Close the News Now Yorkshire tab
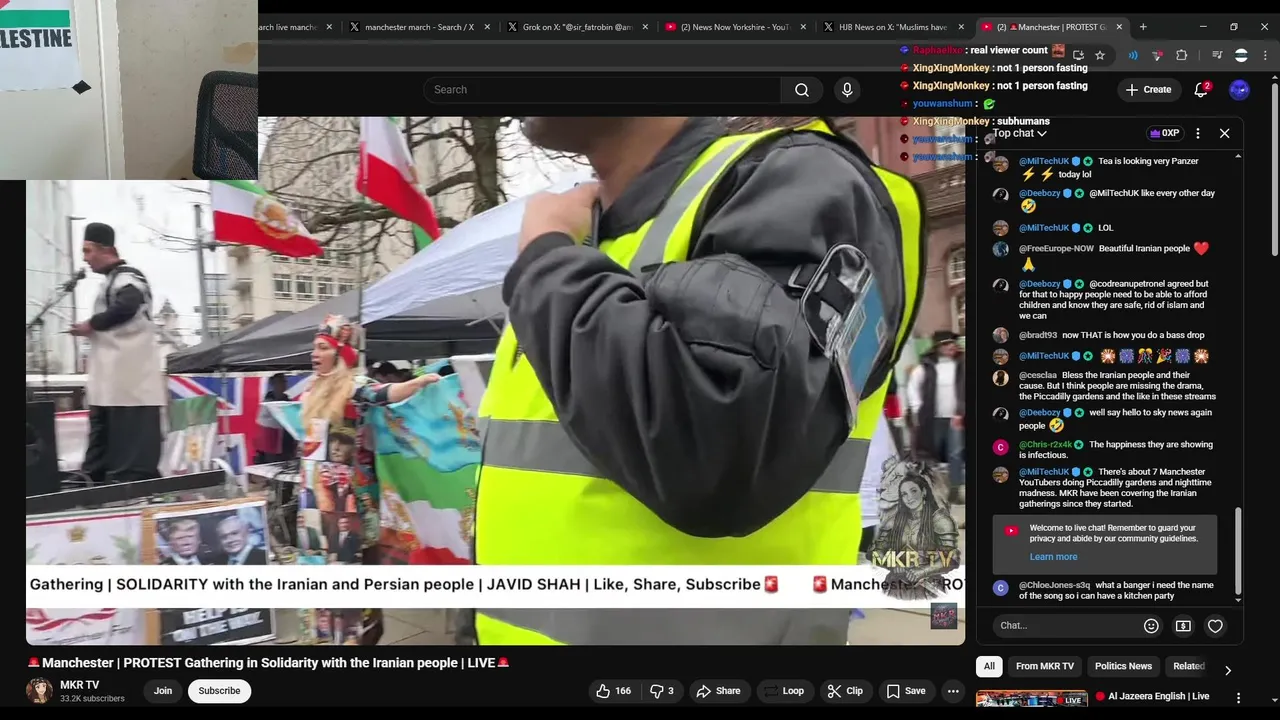 coord(803,27)
